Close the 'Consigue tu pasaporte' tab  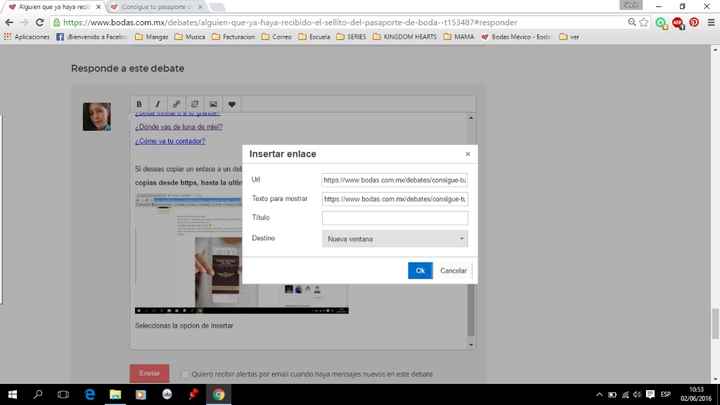[x=200, y=7]
